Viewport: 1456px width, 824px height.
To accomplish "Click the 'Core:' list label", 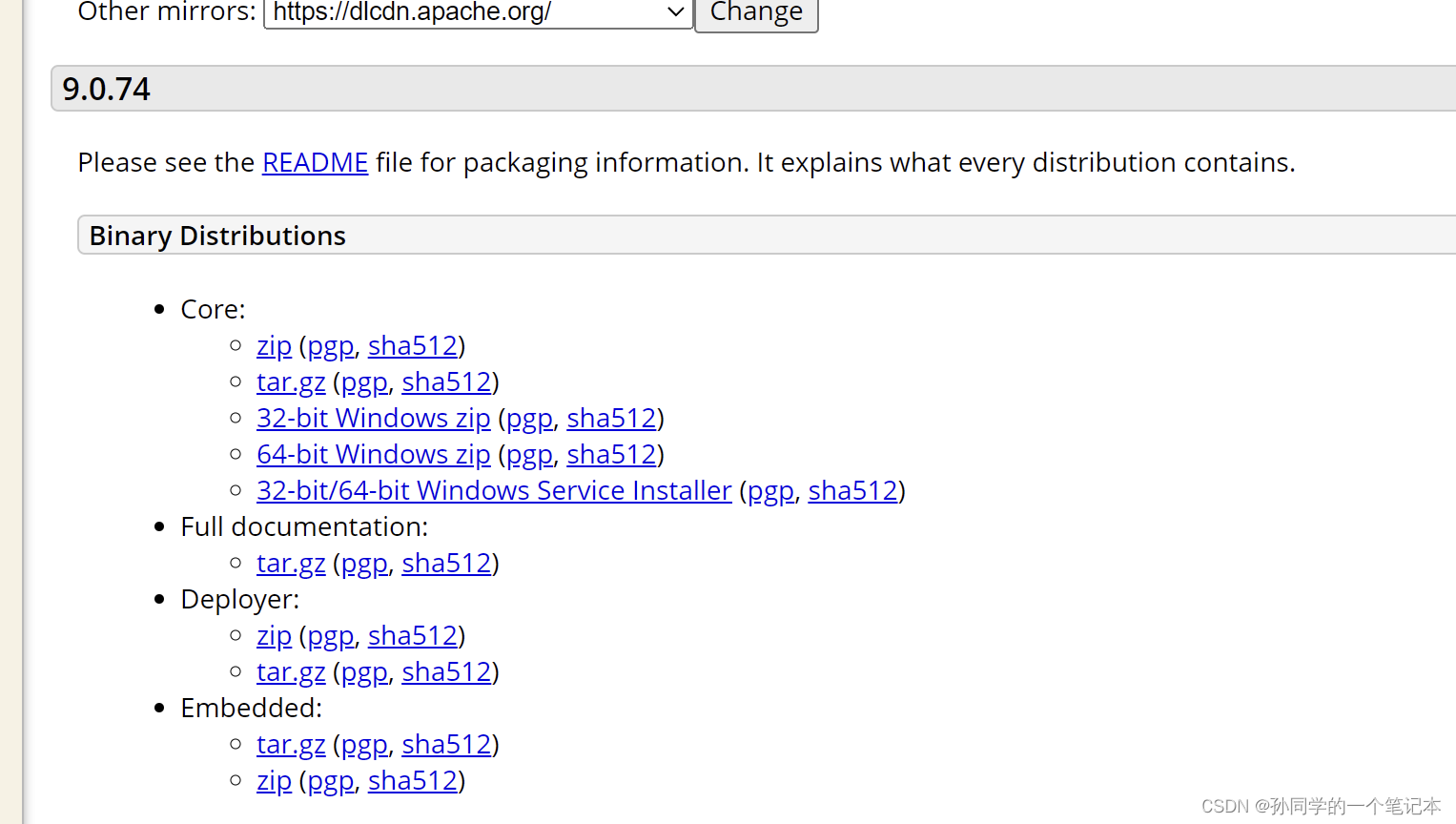I will pyautogui.click(x=213, y=310).
